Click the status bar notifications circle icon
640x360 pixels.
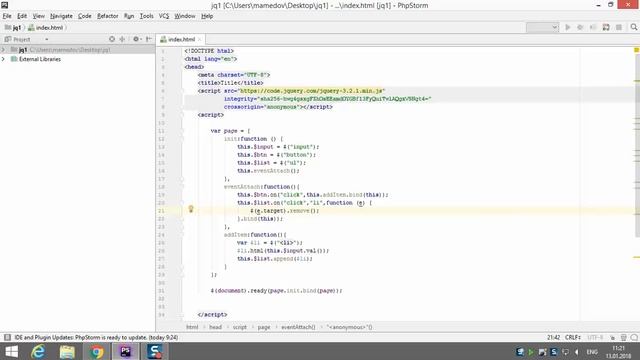634,337
